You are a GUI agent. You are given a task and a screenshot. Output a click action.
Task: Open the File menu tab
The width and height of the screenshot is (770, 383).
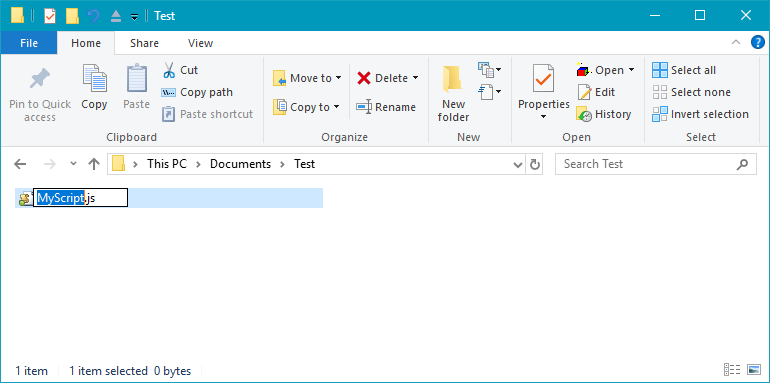[29, 43]
